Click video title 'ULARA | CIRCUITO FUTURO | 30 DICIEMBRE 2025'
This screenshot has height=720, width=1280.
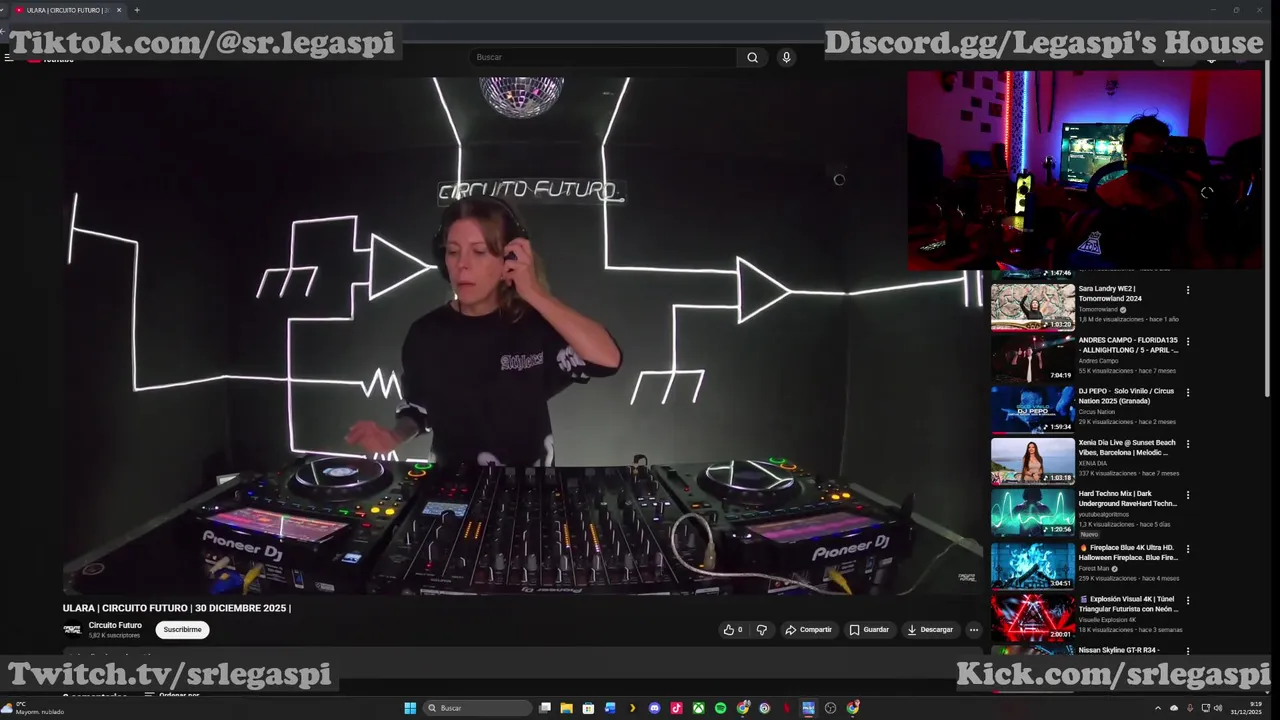pos(177,608)
